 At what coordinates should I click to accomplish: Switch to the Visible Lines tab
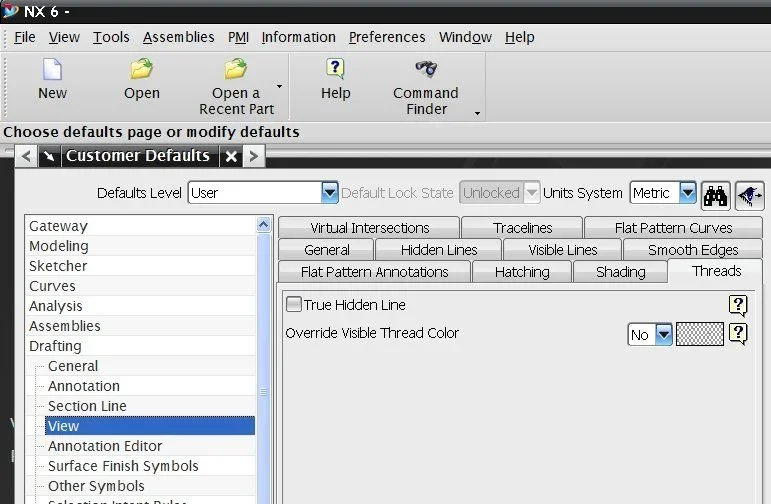click(x=563, y=250)
